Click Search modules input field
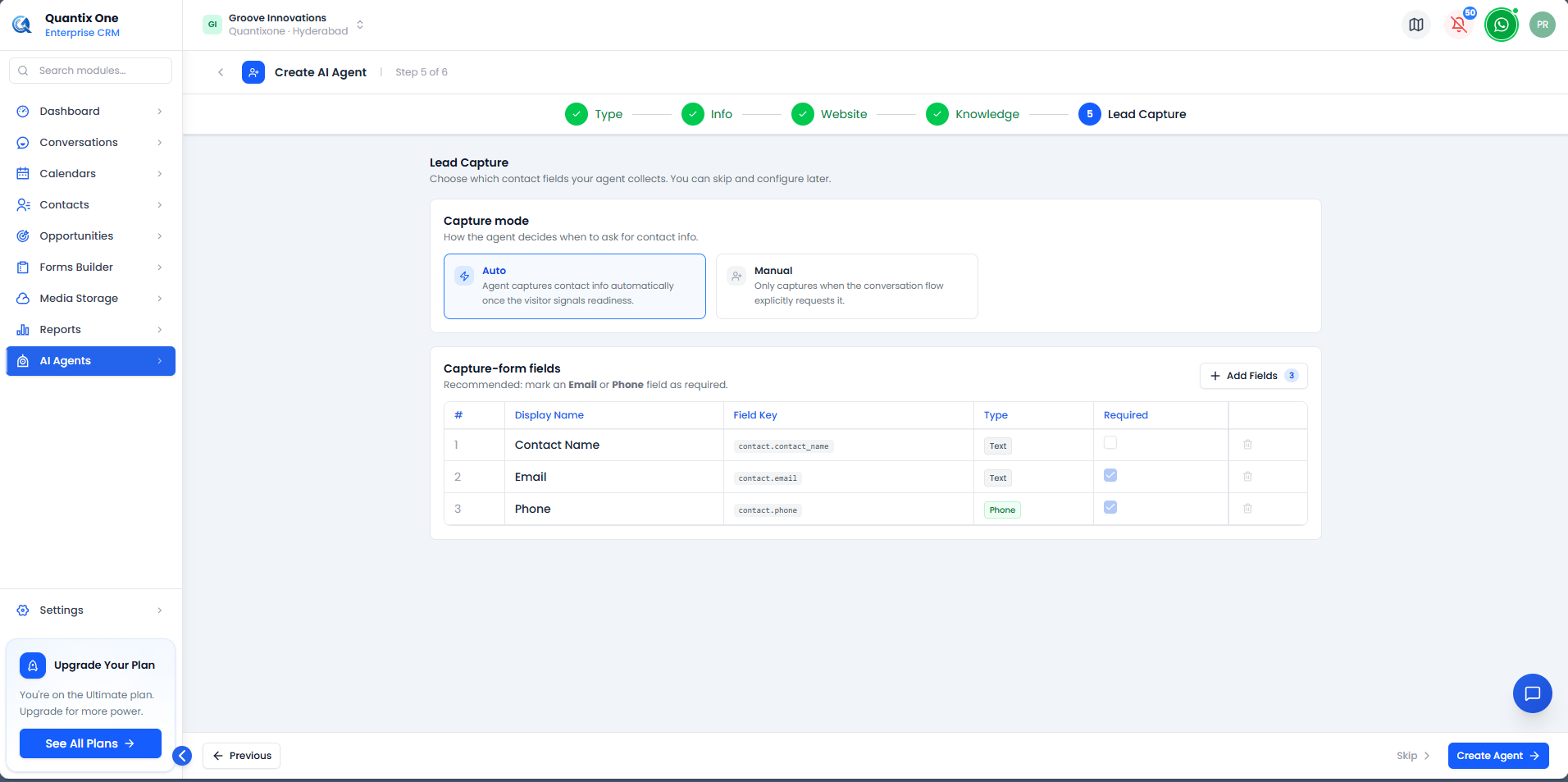This screenshot has width=1568, height=782. (x=90, y=71)
